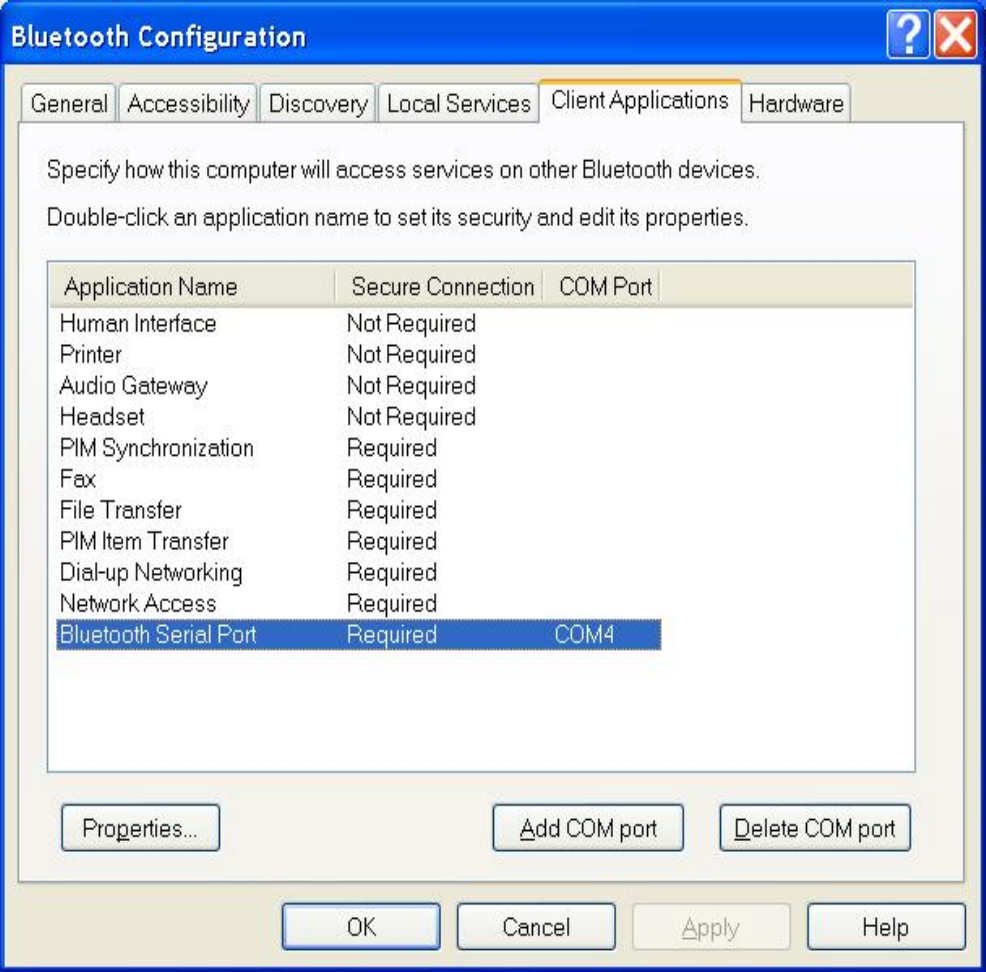Click Required beside Fax

pos(392,479)
